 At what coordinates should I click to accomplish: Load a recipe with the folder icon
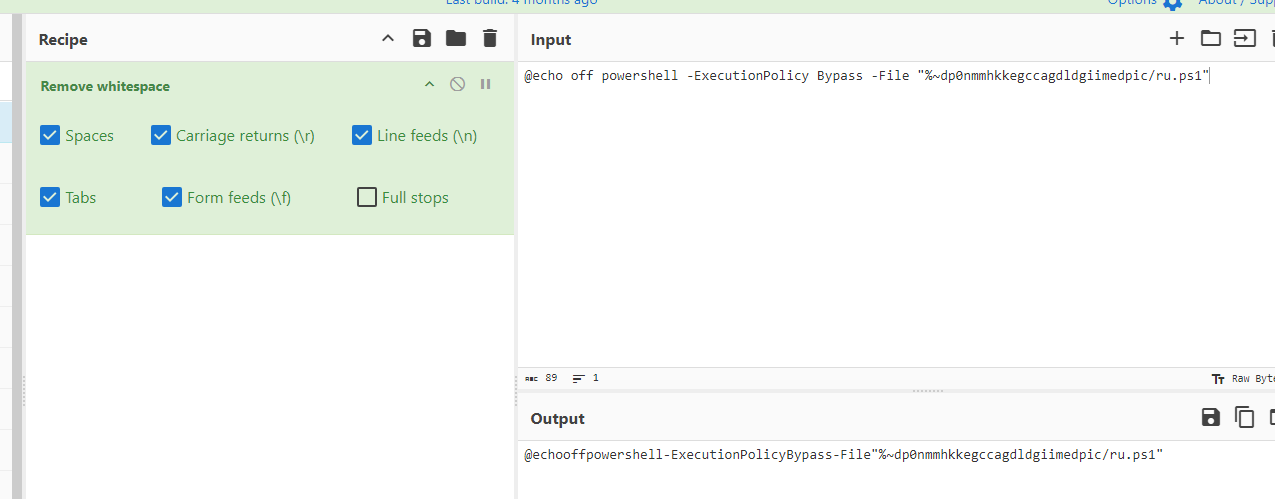click(456, 39)
